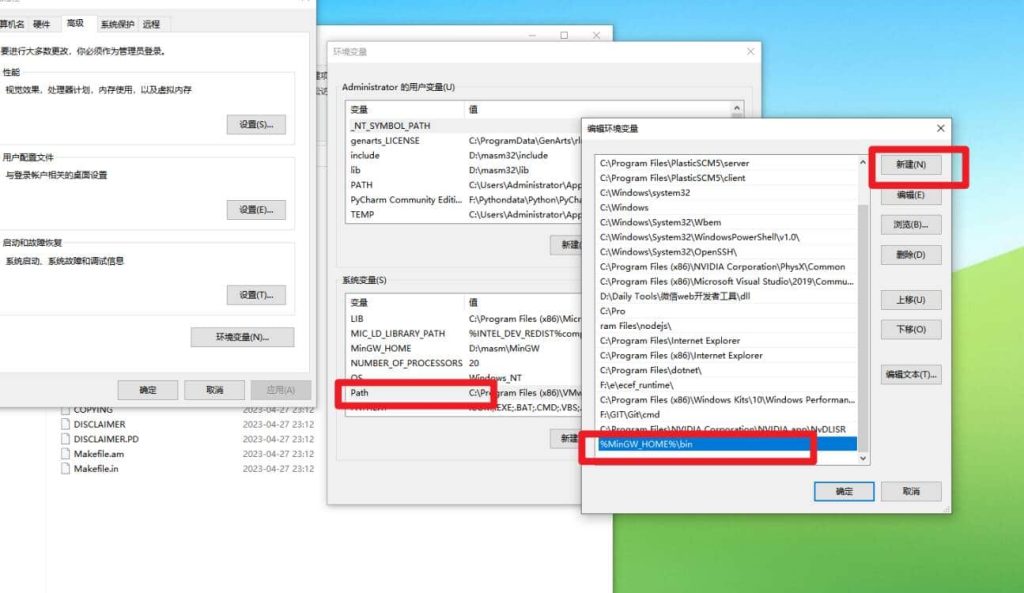Click 新建(N) to add a path entry
Image resolution: width=1024 pixels, height=593 pixels.
click(x=911, y=164)
